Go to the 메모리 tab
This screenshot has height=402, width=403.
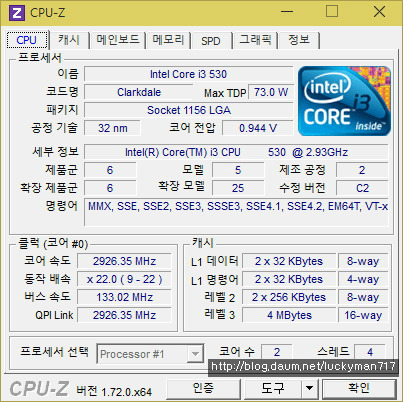pyautogui.click(x=168, y=40)
